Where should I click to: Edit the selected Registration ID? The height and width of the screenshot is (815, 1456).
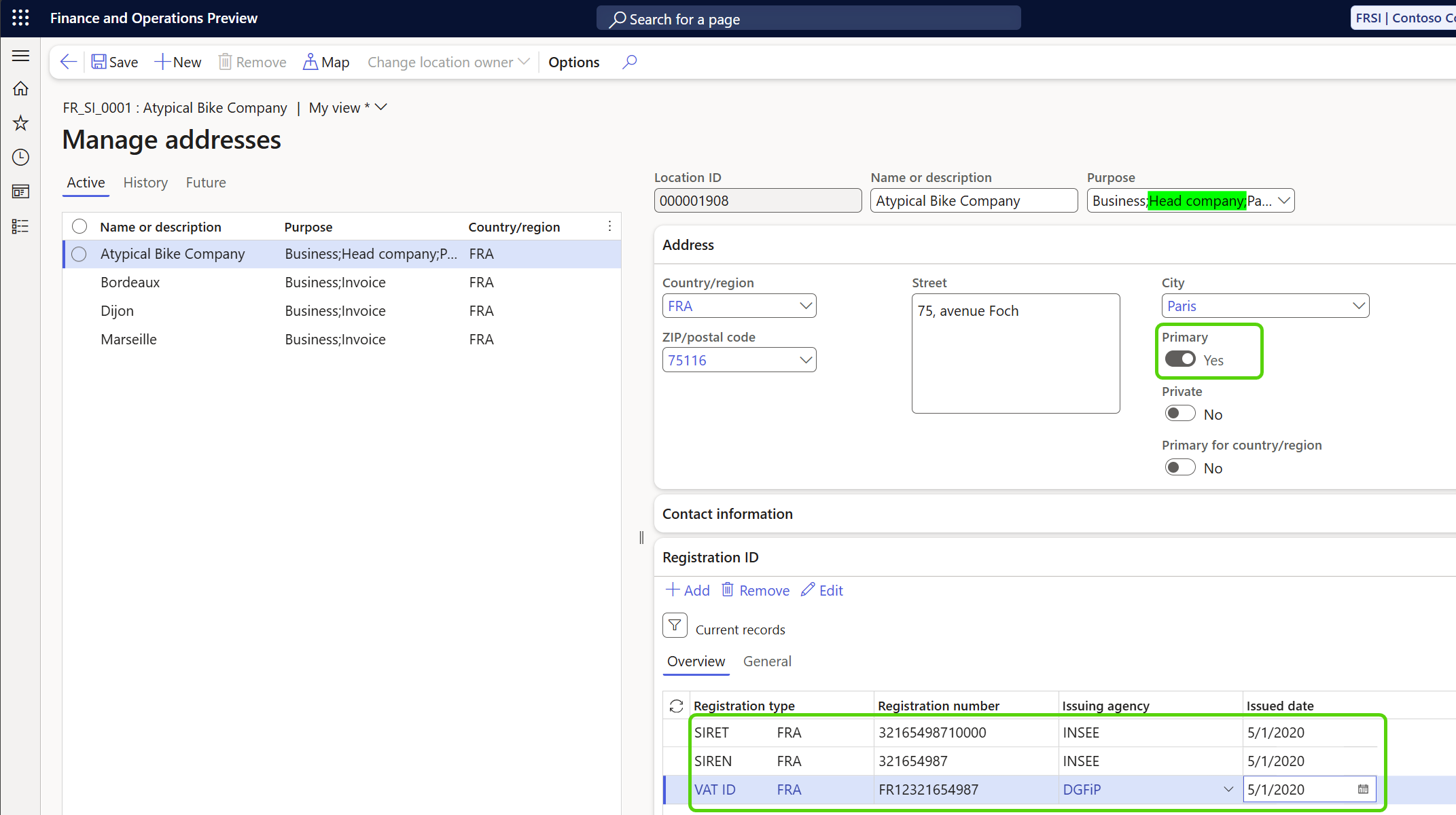click(822, 590)
